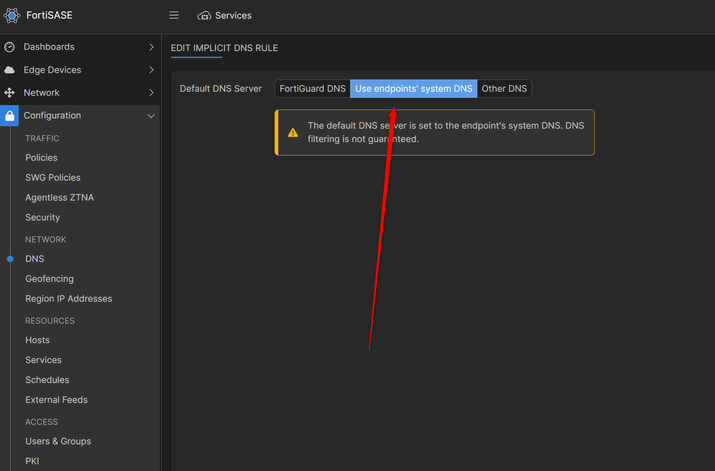Screen dimensions: 715x471
Task: Open External Feeds resource page
Action: pos(56,400)
